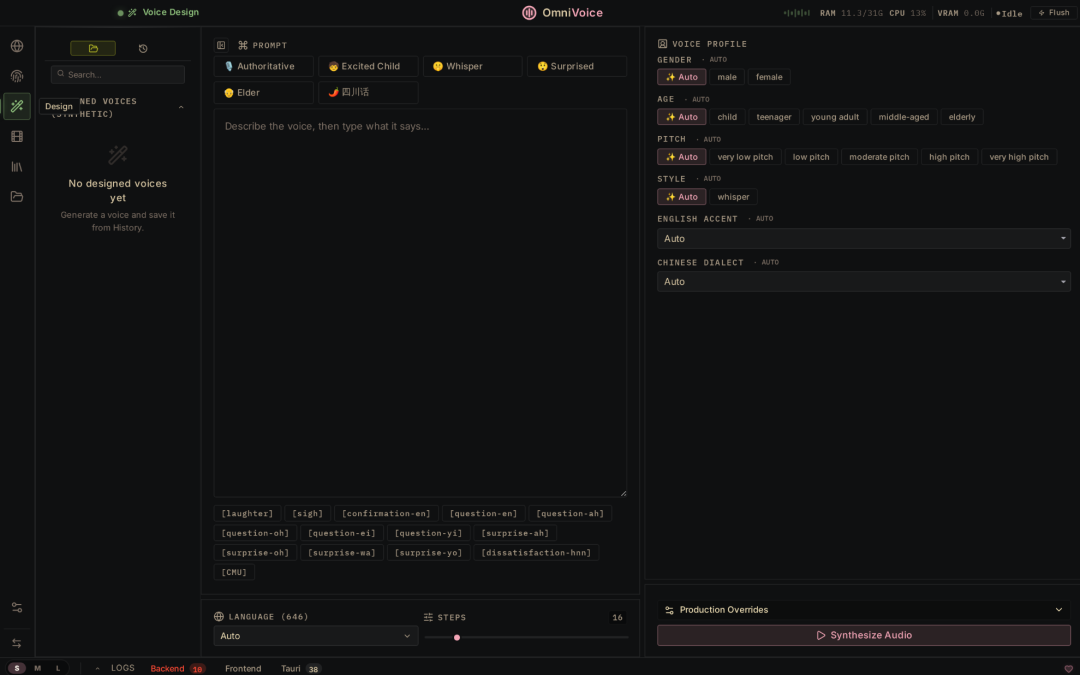Collapse the Designed Voices section chevron

point(181,107)
